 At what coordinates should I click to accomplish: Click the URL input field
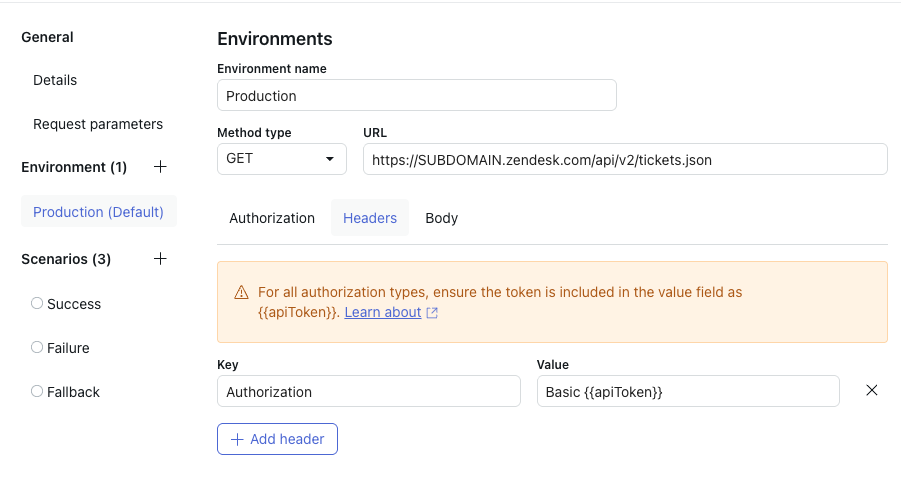[625, 159]
